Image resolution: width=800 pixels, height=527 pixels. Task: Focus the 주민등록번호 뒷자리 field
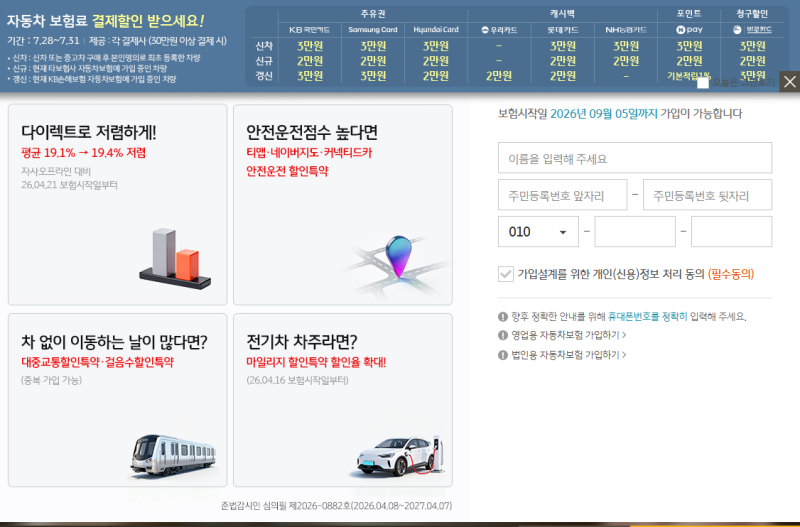click(707, 195)
